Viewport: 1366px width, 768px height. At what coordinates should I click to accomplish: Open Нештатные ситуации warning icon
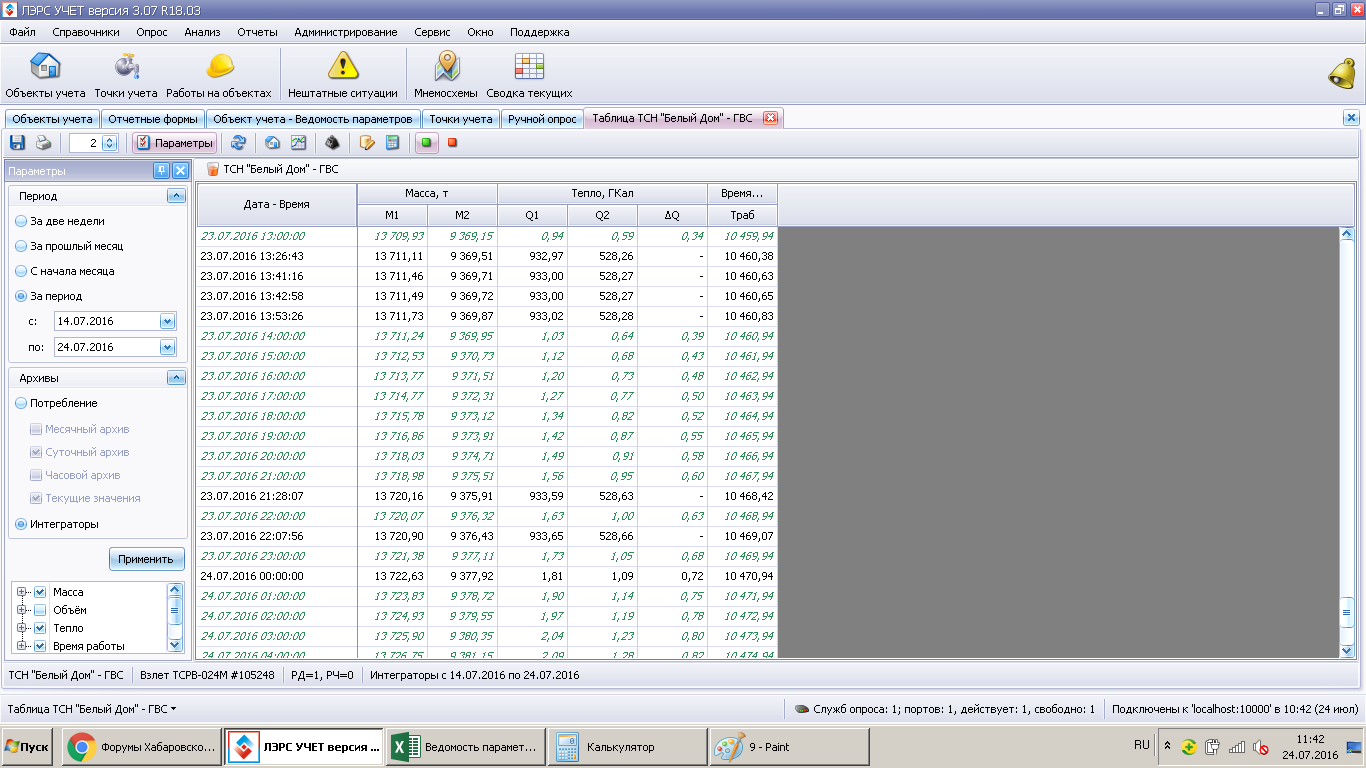coord(343,75)
